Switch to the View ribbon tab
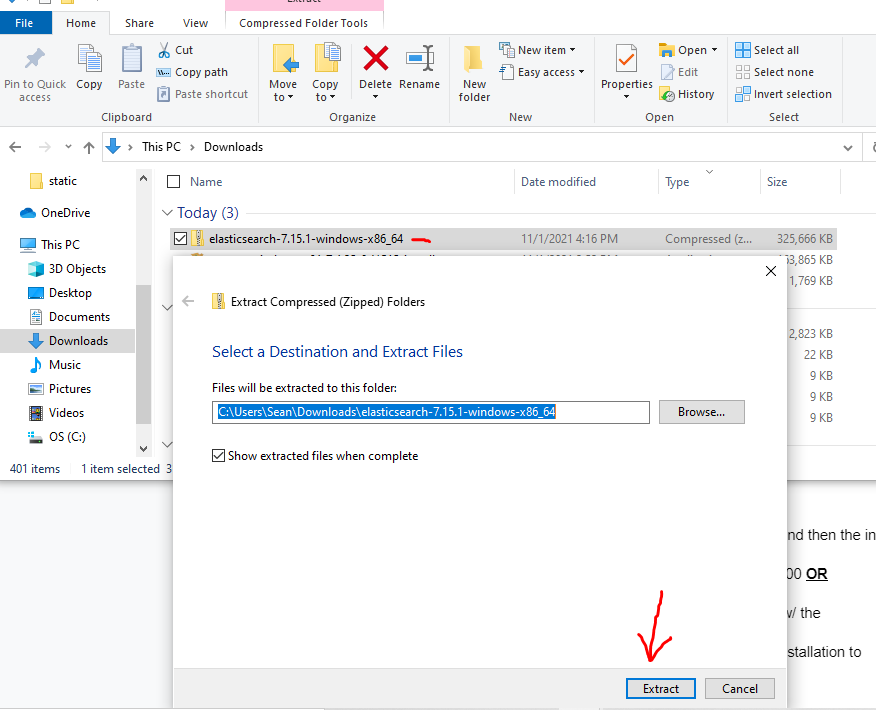 (196, 23)
